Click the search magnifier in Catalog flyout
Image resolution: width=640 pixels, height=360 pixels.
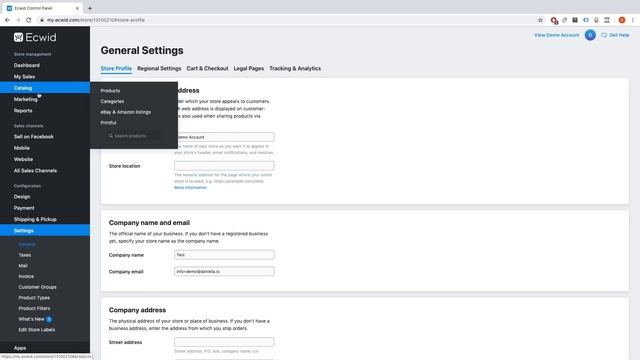(111, 136)
